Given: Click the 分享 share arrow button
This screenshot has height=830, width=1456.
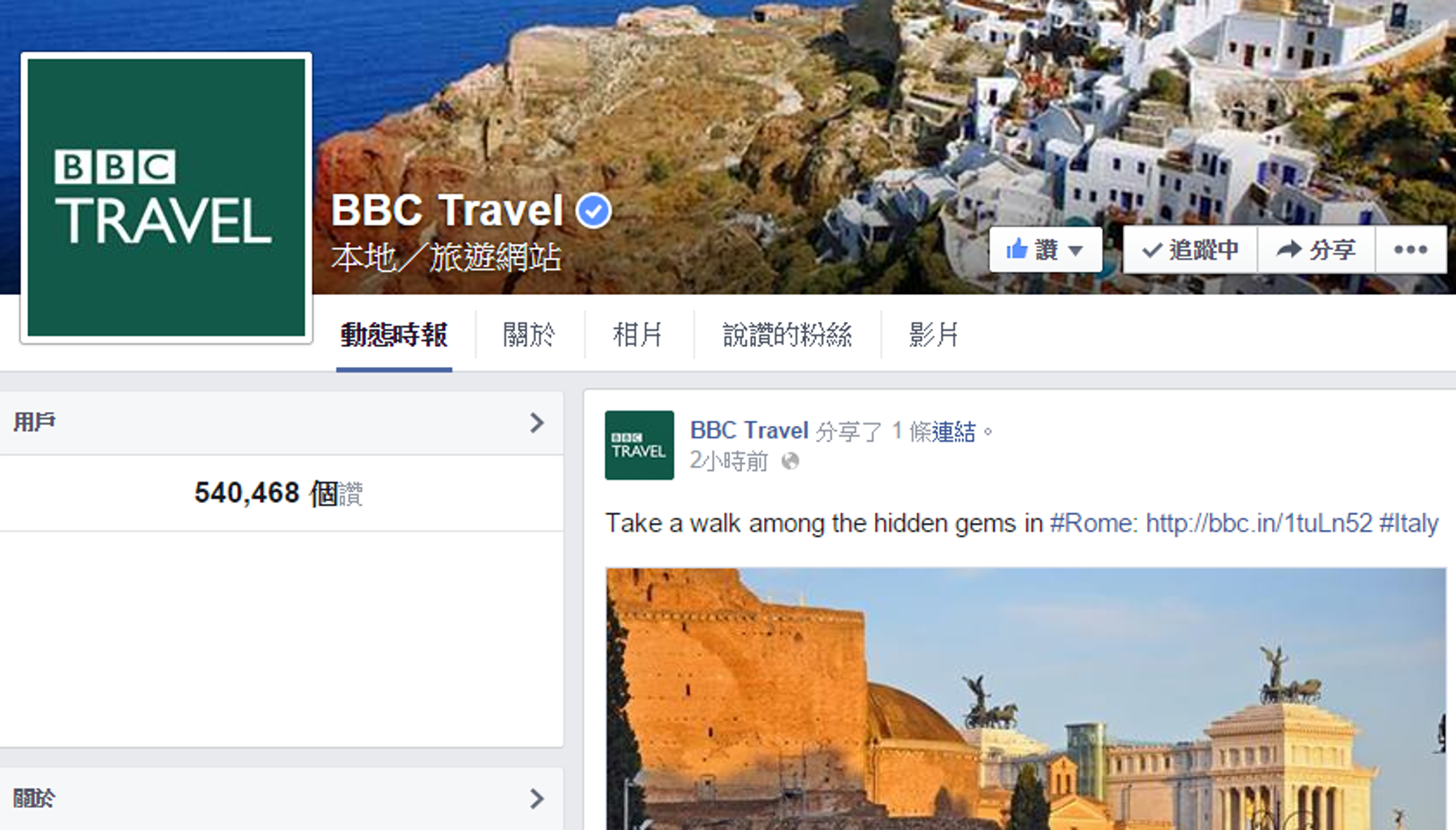Looking at the screenshot, I should [x=1316, y=250].
